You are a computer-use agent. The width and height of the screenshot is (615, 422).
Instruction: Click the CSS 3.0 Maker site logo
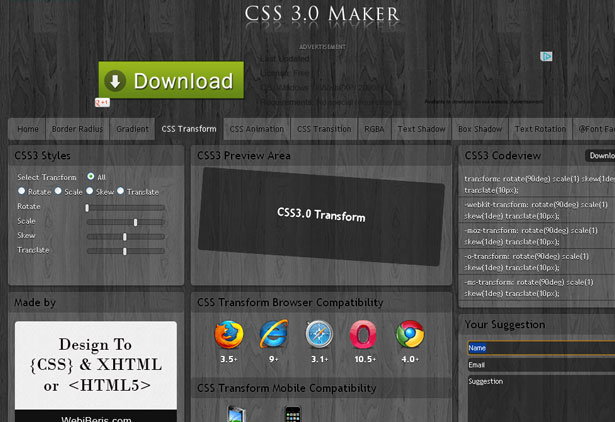(x=322, y=14)
